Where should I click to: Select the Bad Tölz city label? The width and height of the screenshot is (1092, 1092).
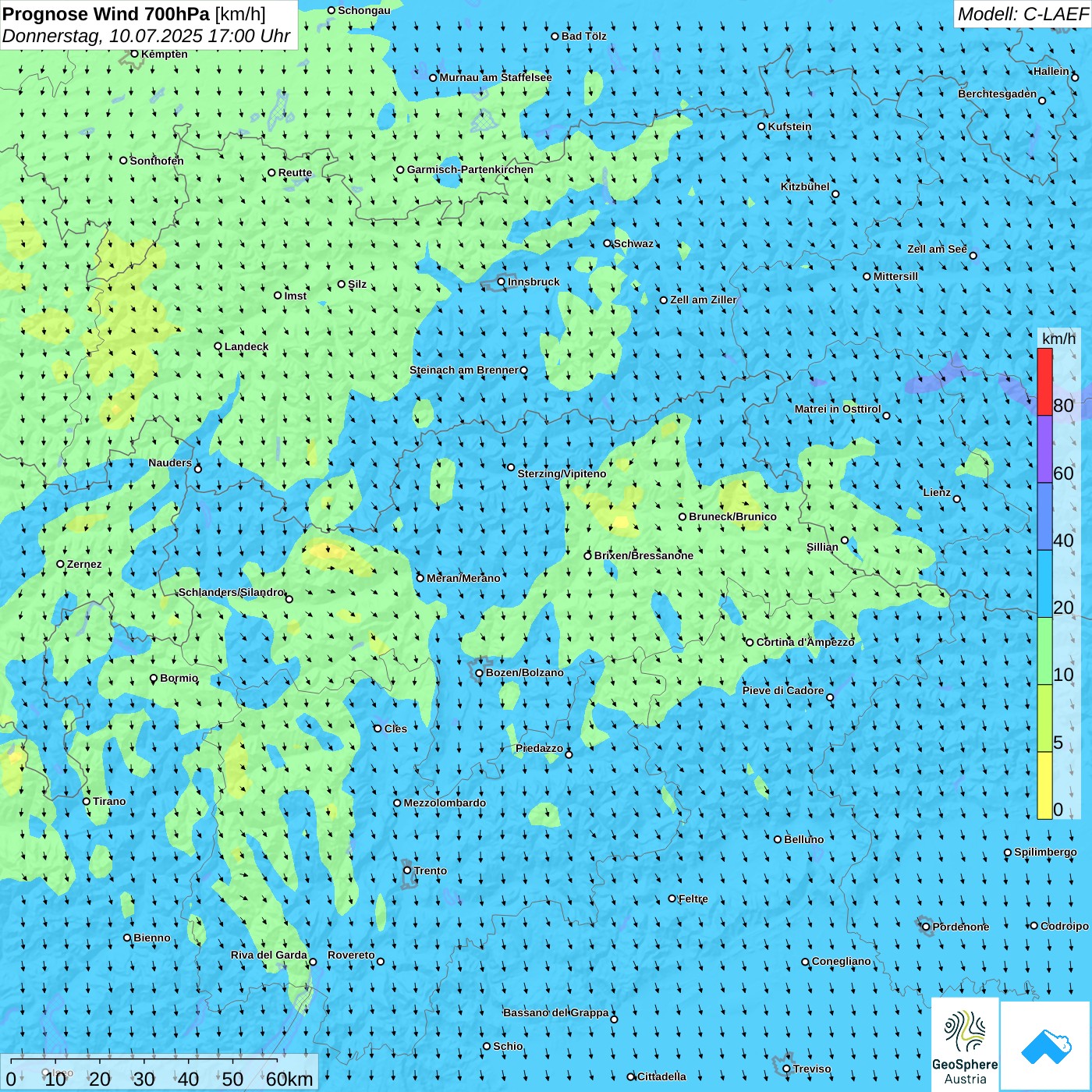pos(583,36)
